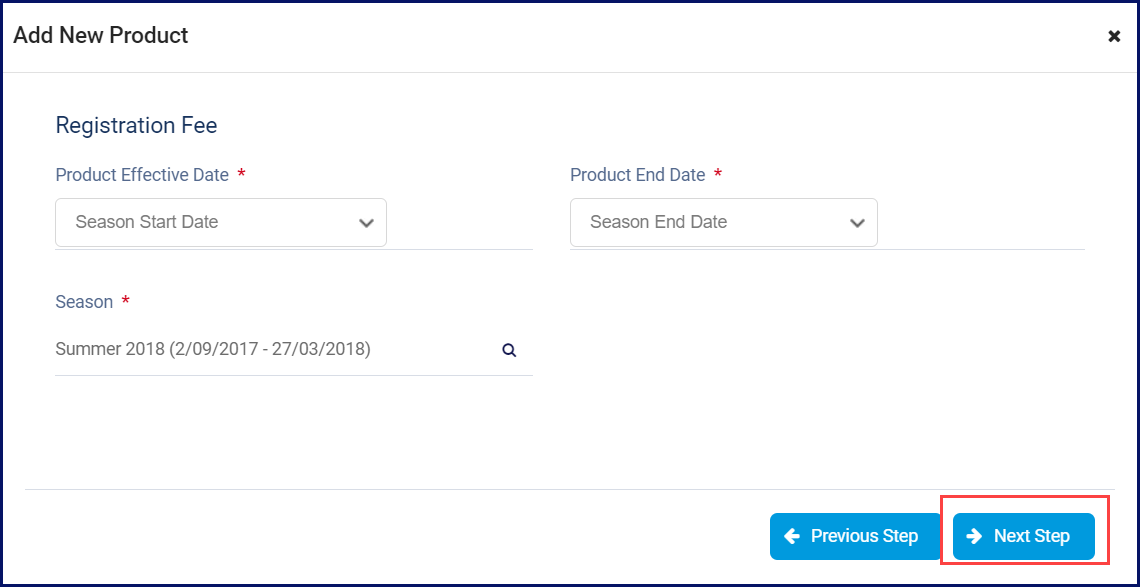This screenshot has height=587, width=1140.
Task: Click the Season field label
Action: point(84,302)
